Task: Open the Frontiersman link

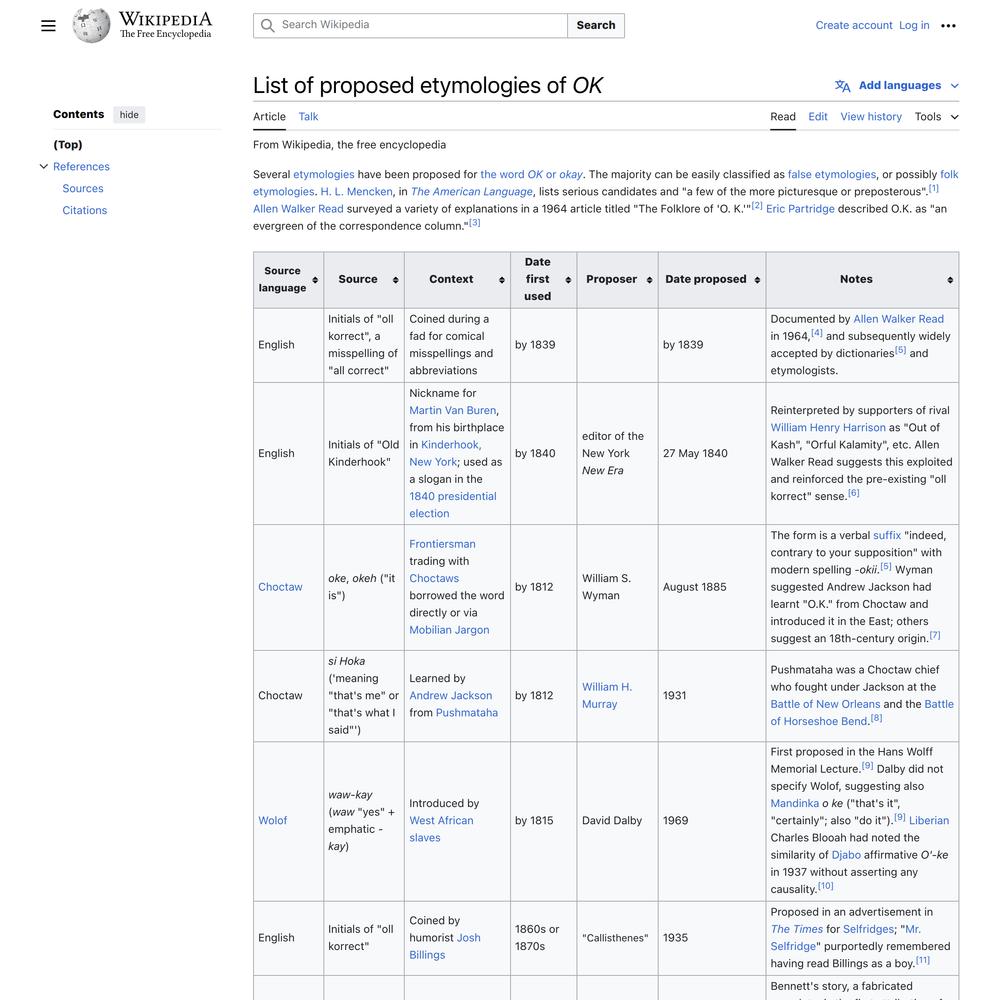Action: coord(442,545)
